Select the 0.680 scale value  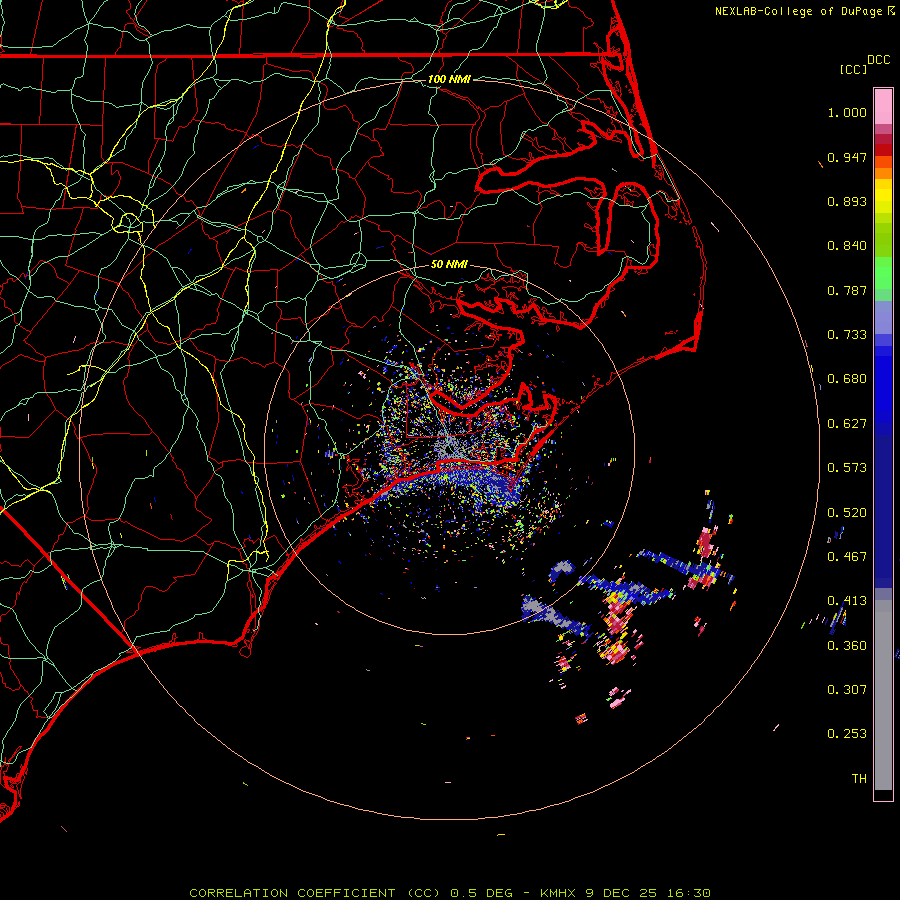pyautogui.click(x=847, y=379)
